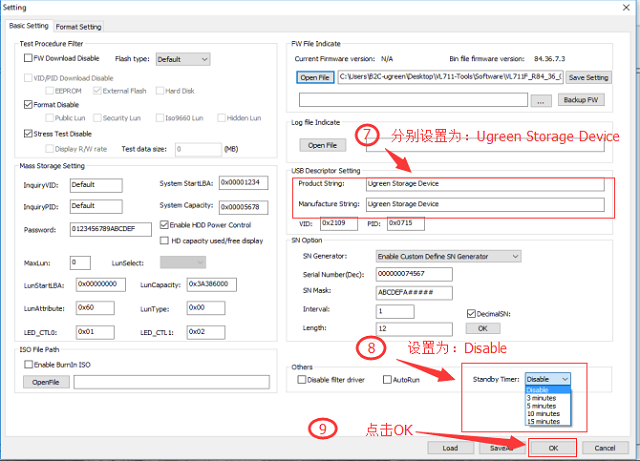Image resolution: width=640 pixels, height=461 pixels.
Task: Toggle Stress Test Disable checkbox
Action: click(28, 134)
